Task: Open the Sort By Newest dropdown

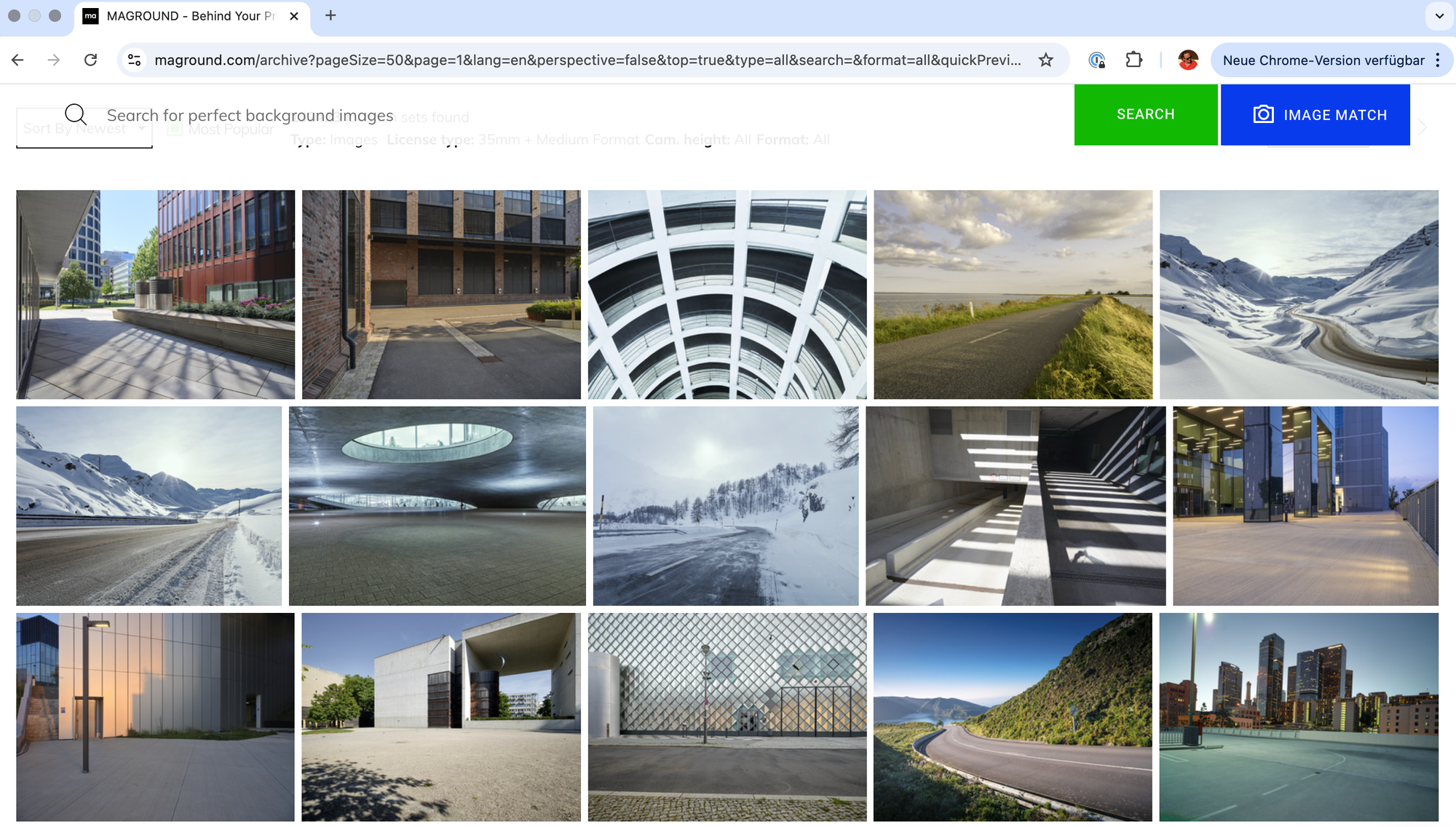Action: pyautogui.click(x=84, y=129)
